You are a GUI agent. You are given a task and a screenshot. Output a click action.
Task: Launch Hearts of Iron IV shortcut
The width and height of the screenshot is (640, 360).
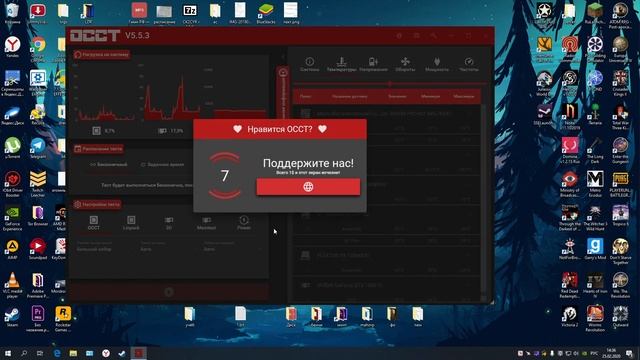(x=595, y=285)
